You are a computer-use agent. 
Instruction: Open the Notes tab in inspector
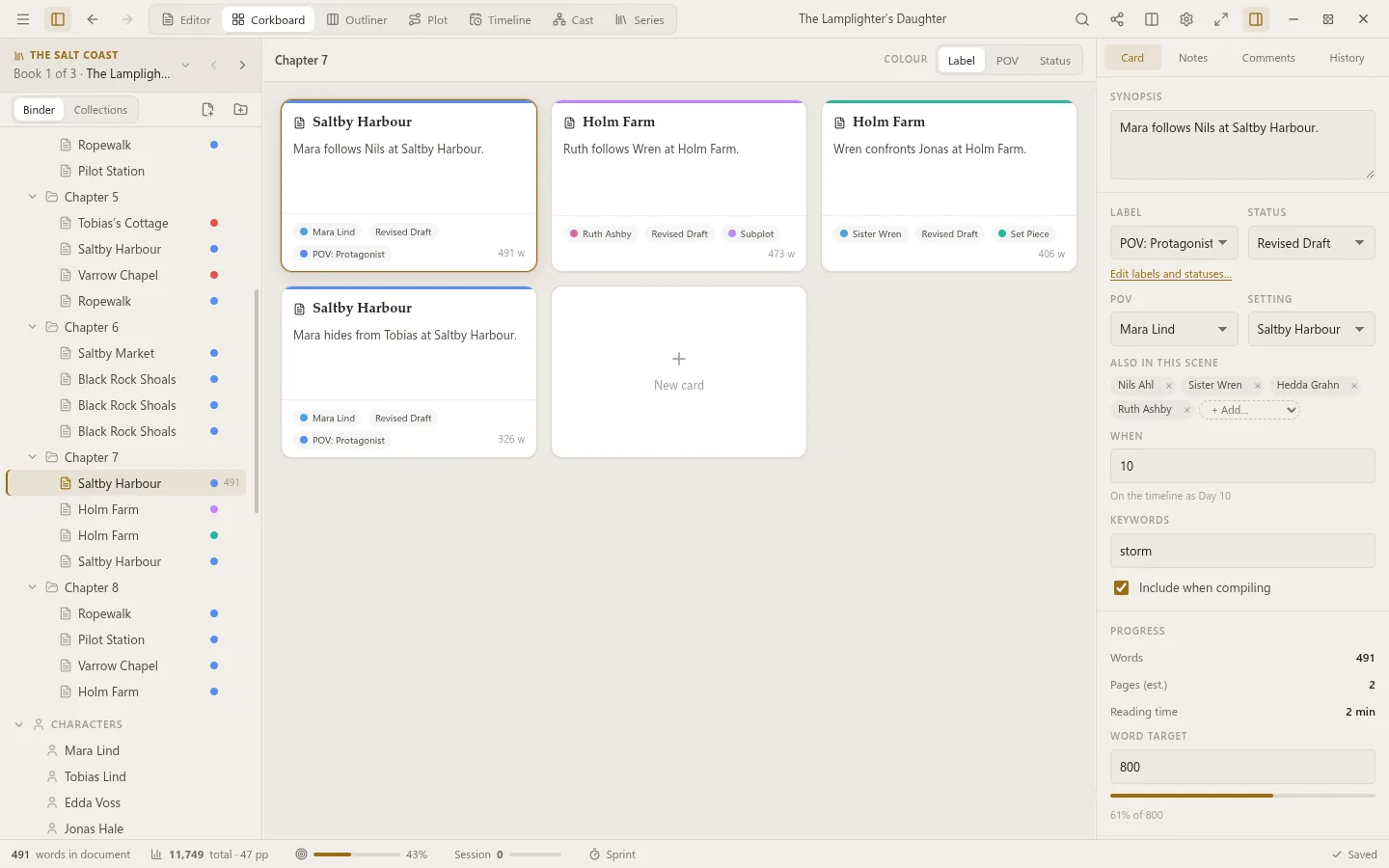pos(1192,58)
